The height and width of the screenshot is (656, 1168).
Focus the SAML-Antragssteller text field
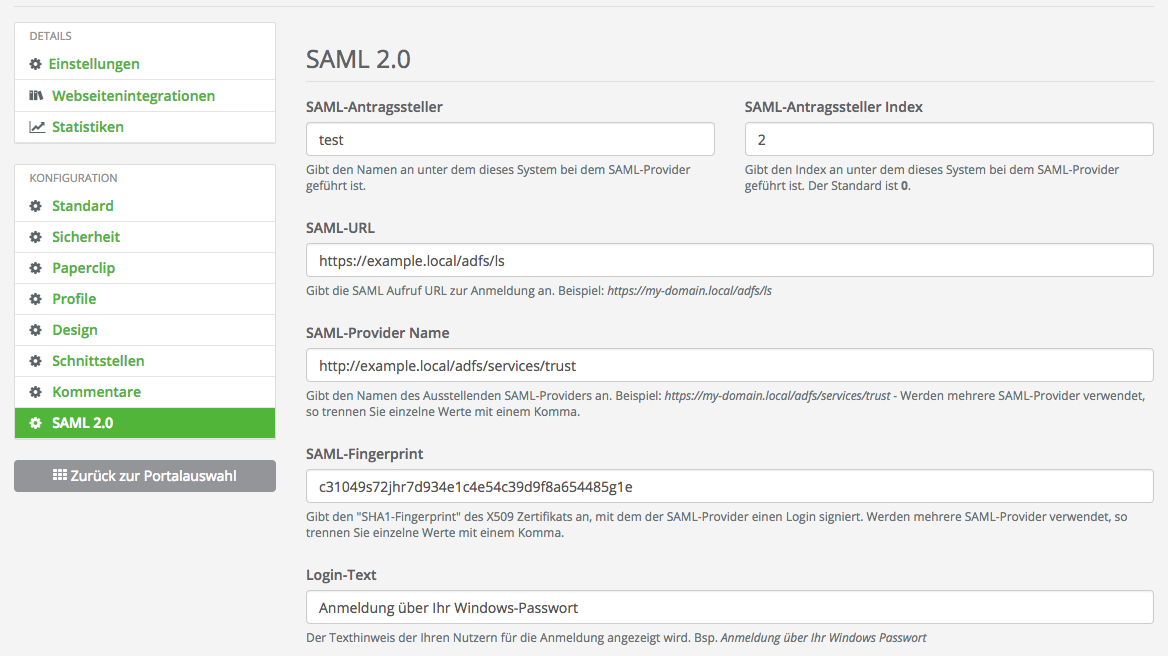510,139
